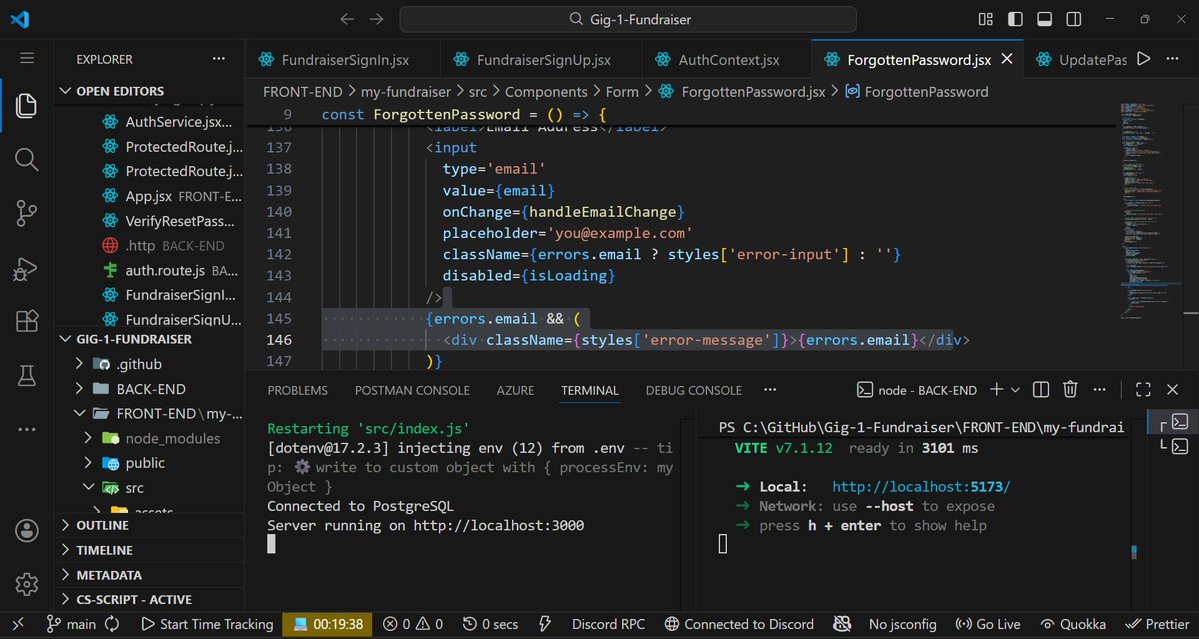
Task: Toggle the secondary side bar visibility
Action: [1074, 19]
